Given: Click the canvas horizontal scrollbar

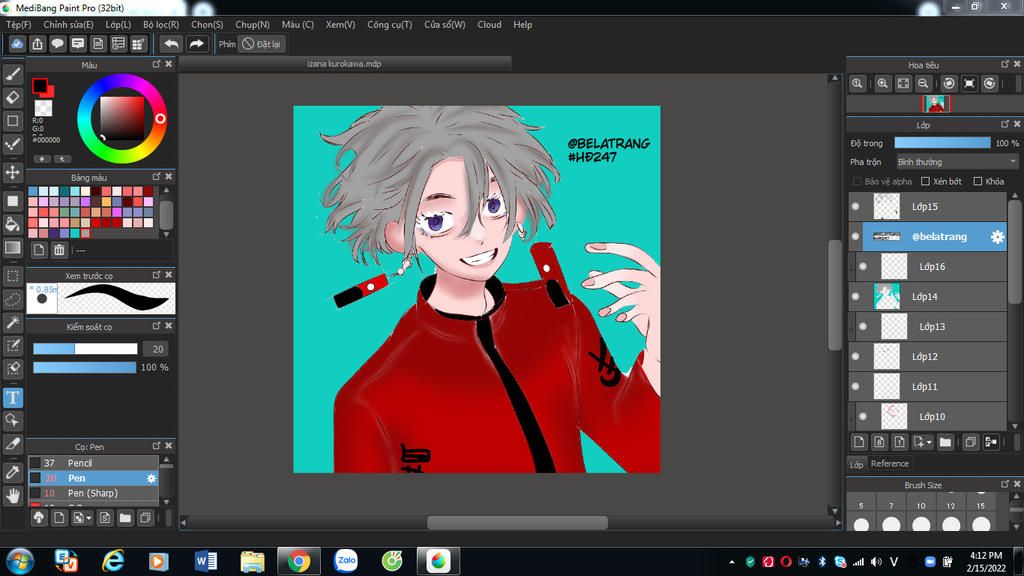Looking at the screenshot, I should [x=517, y=522].
